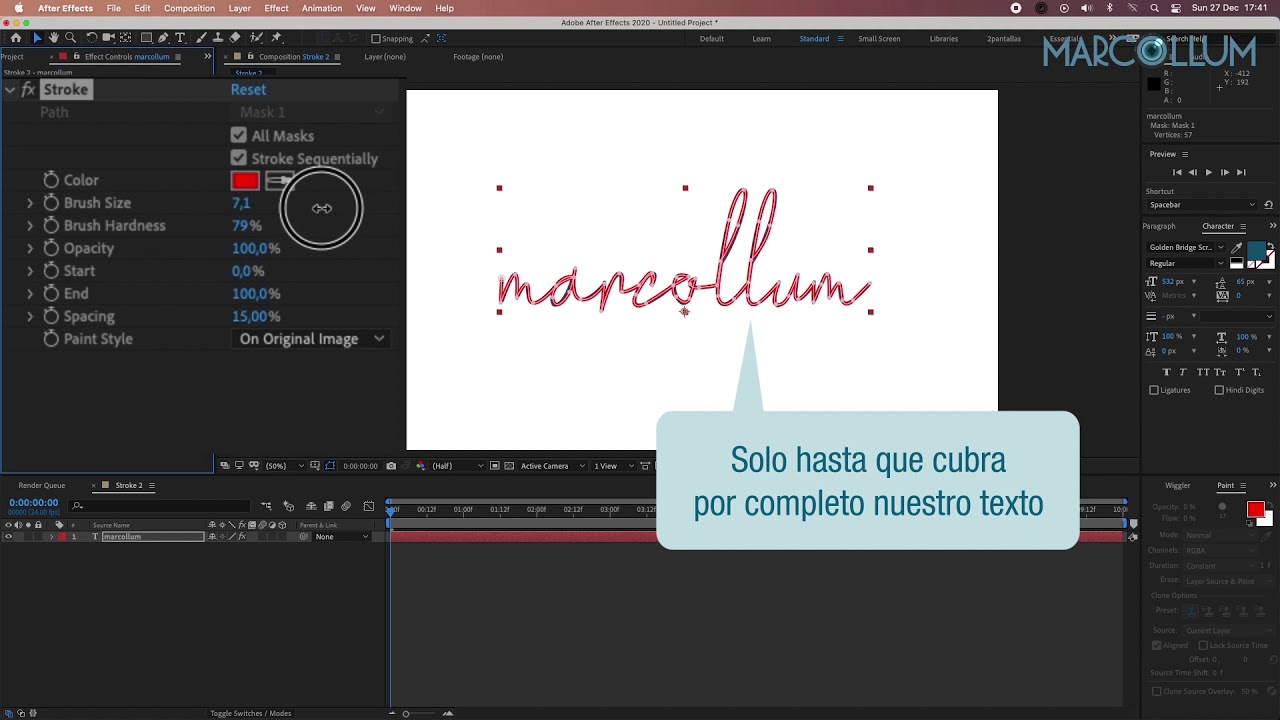
Task: Jump to first frame in Preview
Action: [x=1177, y=172]
